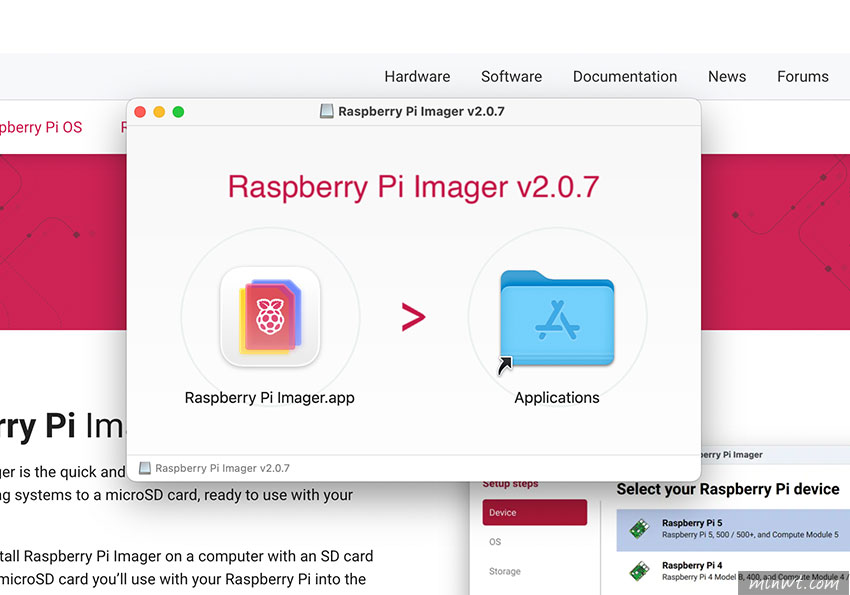The width and height of the screenshot is (850, 595).
Task: Click the Raspberry Pi 4 board icon
Action: [x=640, y=571]
